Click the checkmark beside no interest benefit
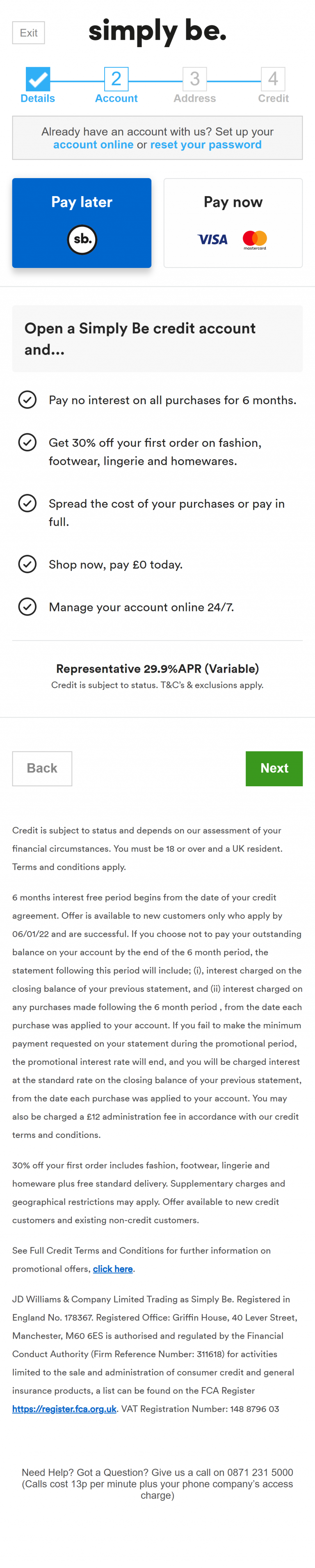This screenshot has height=1568, width=315. 27,400
